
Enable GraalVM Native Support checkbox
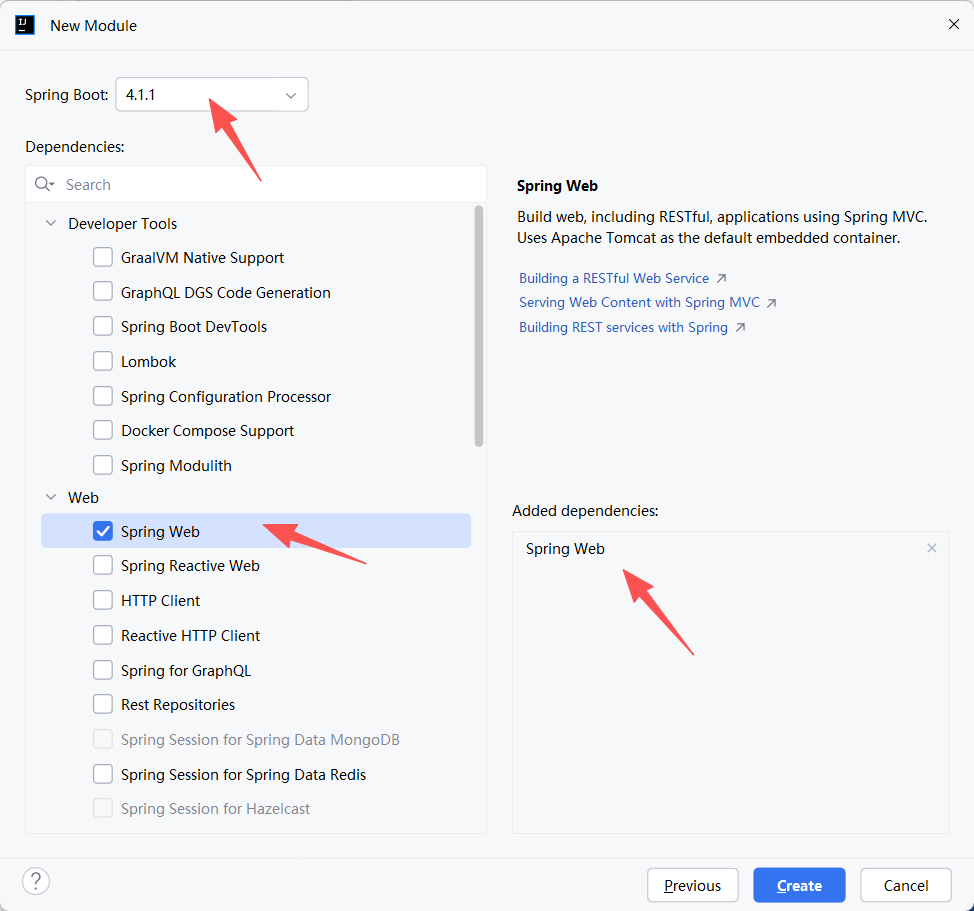(x=102, y=257)
